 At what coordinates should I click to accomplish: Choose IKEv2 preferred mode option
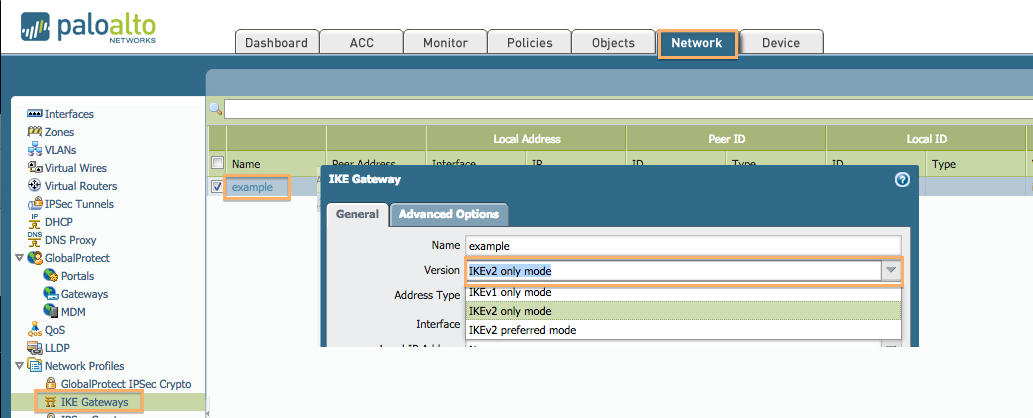522,330
